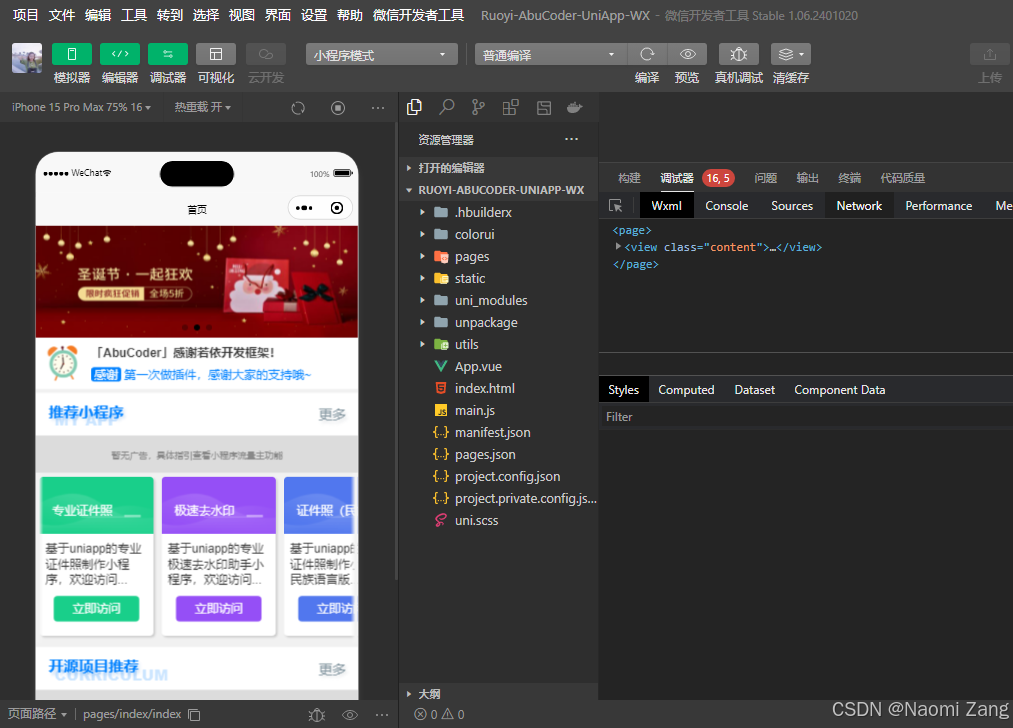Click the cloud development (云开发) icon

coord(266,54)
